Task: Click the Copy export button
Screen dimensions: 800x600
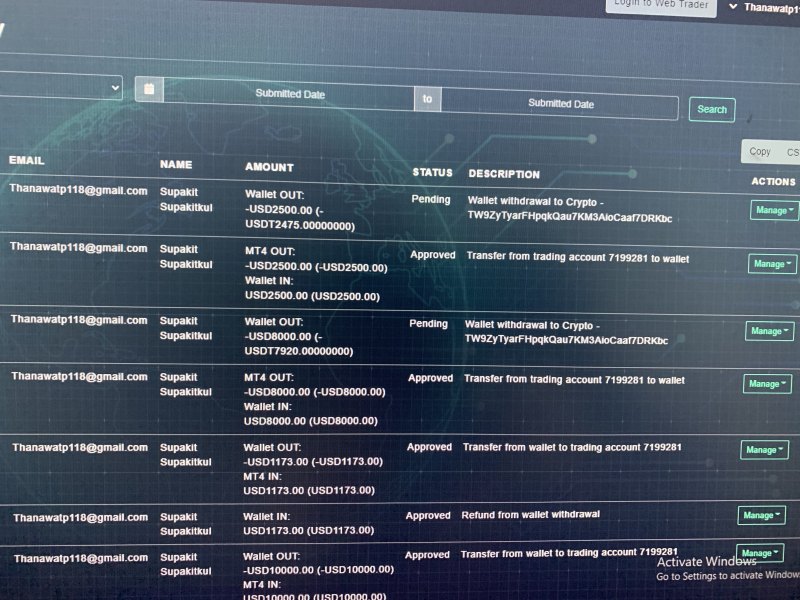Action: 760,152
